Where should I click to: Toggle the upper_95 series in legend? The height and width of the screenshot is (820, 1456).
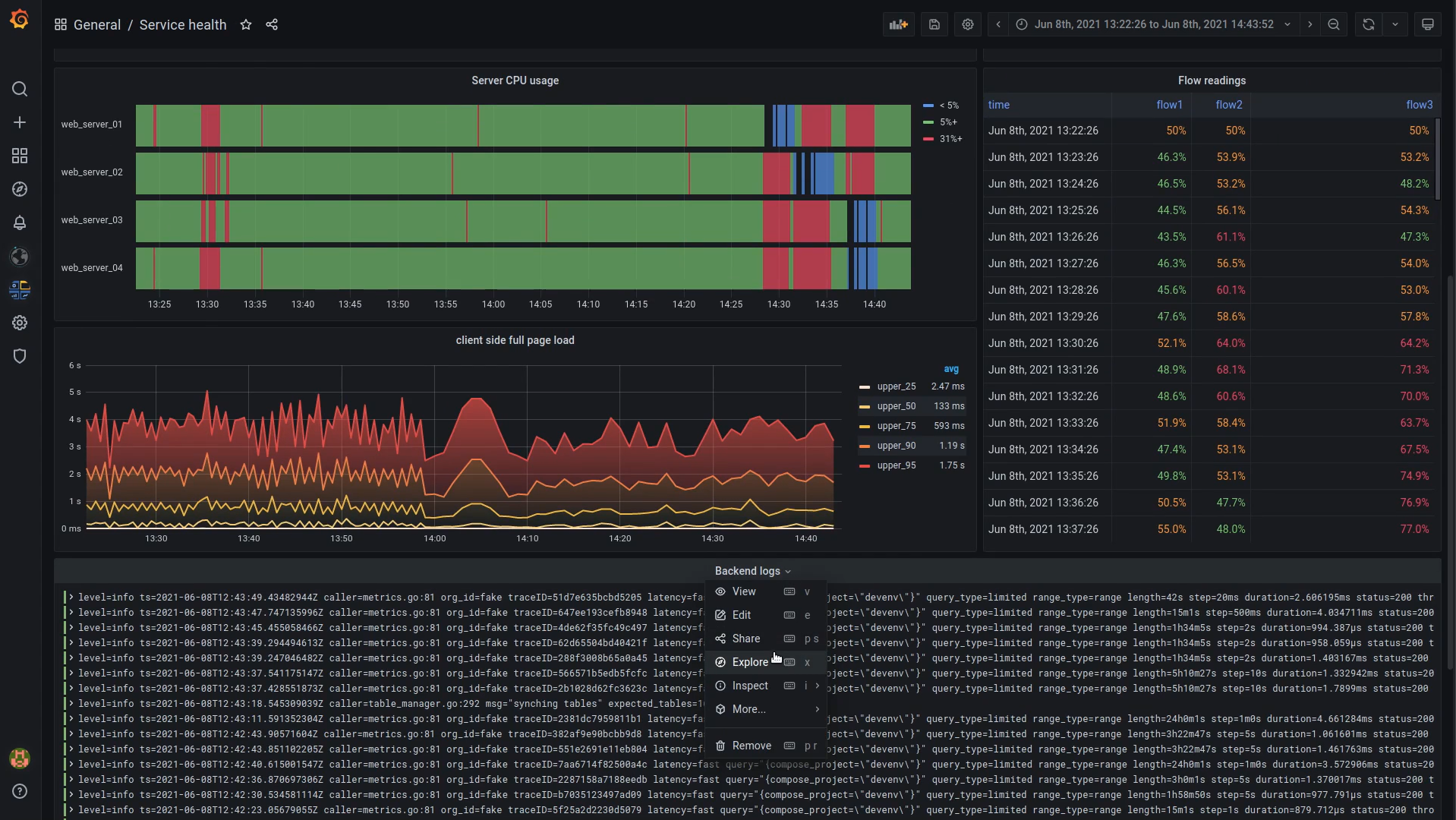[896, 465]
